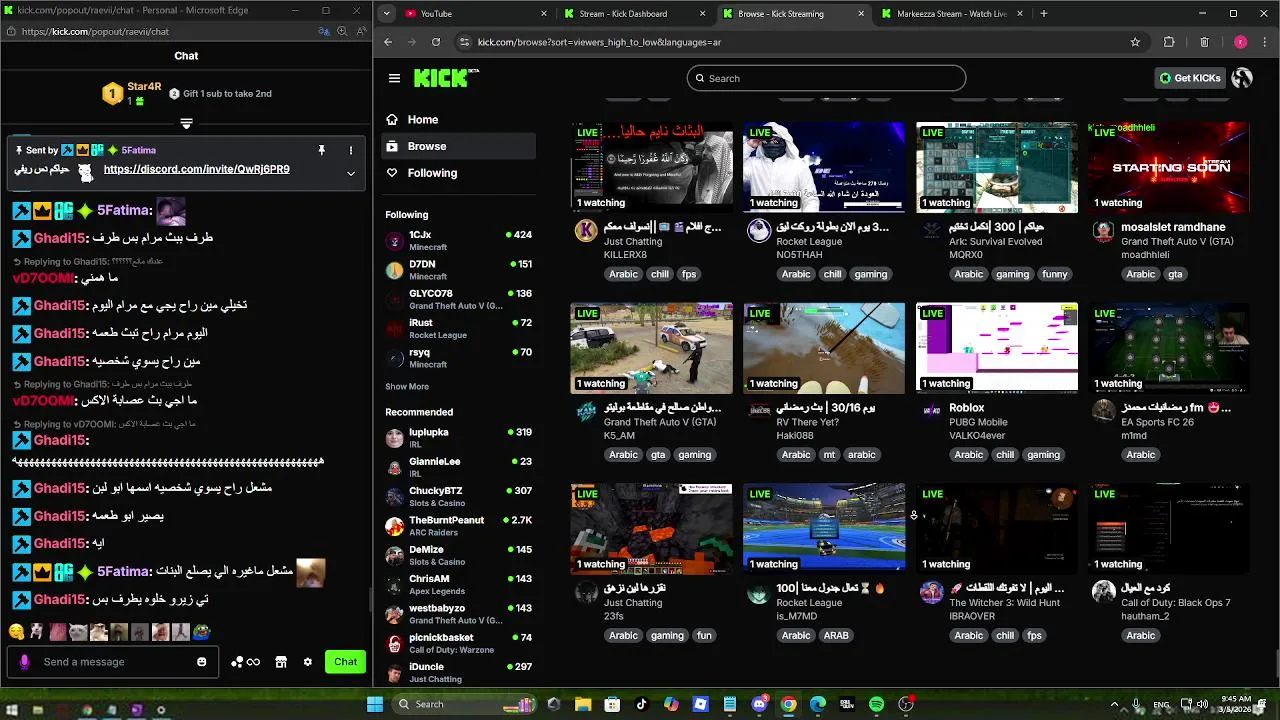Switch to Markeezza Stream browser tab
The image size is (1280, 720).
coord(952,14)
